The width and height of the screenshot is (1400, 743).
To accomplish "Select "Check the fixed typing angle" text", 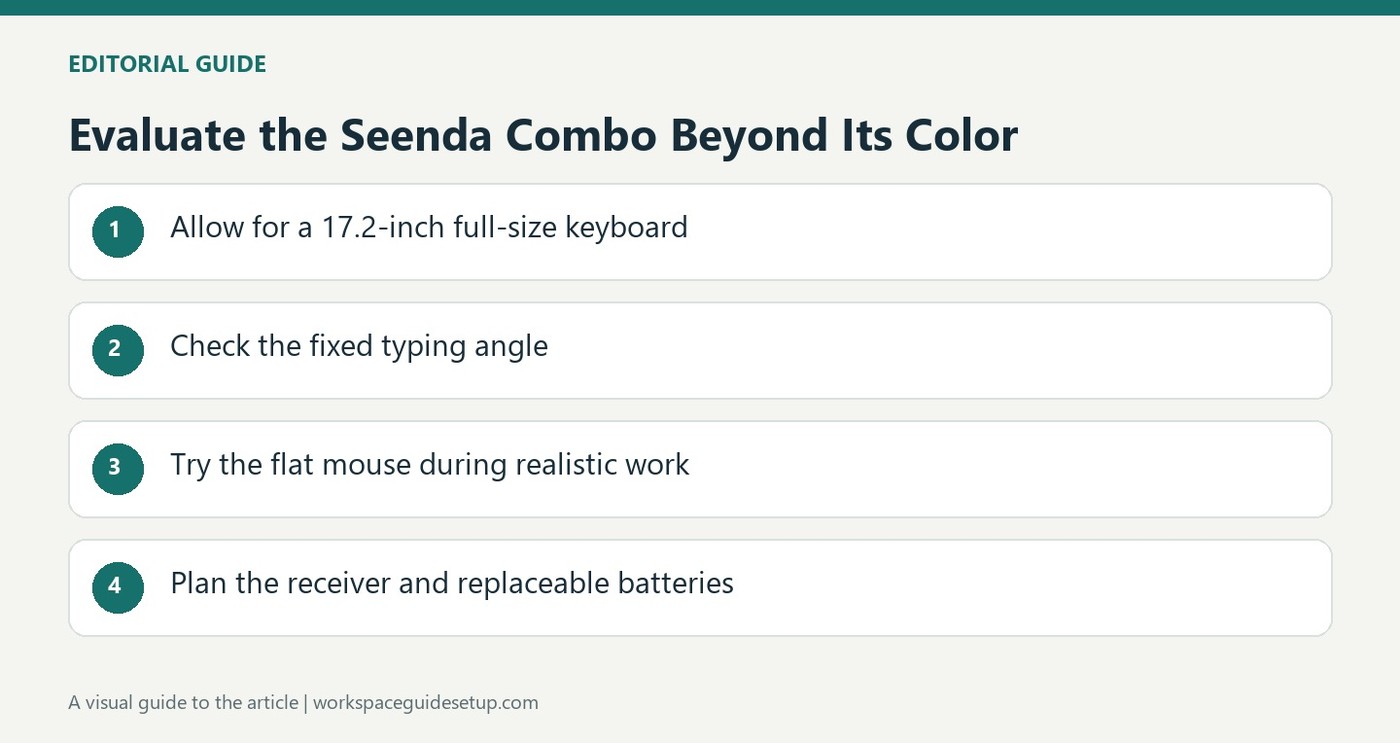I will coord(359,347).
